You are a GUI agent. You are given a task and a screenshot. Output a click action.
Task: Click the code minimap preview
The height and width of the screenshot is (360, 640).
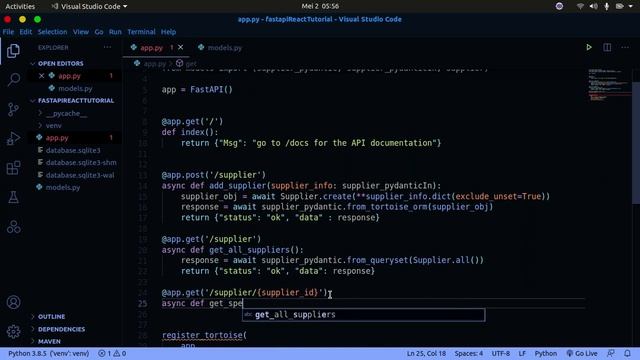coord(608,84)
